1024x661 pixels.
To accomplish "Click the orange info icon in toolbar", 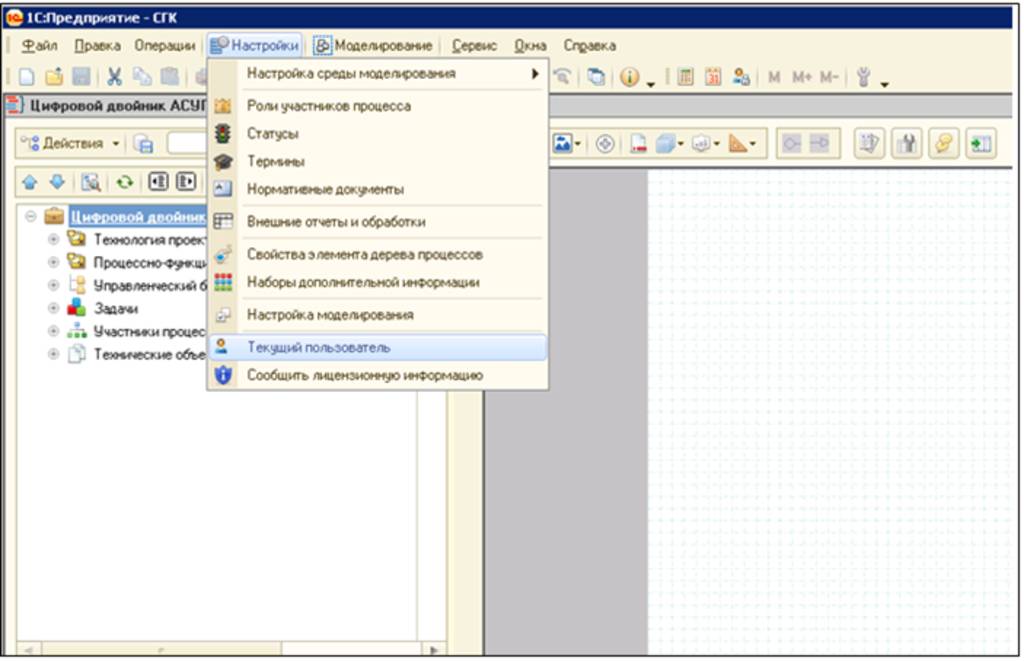I will click(629, 76).
